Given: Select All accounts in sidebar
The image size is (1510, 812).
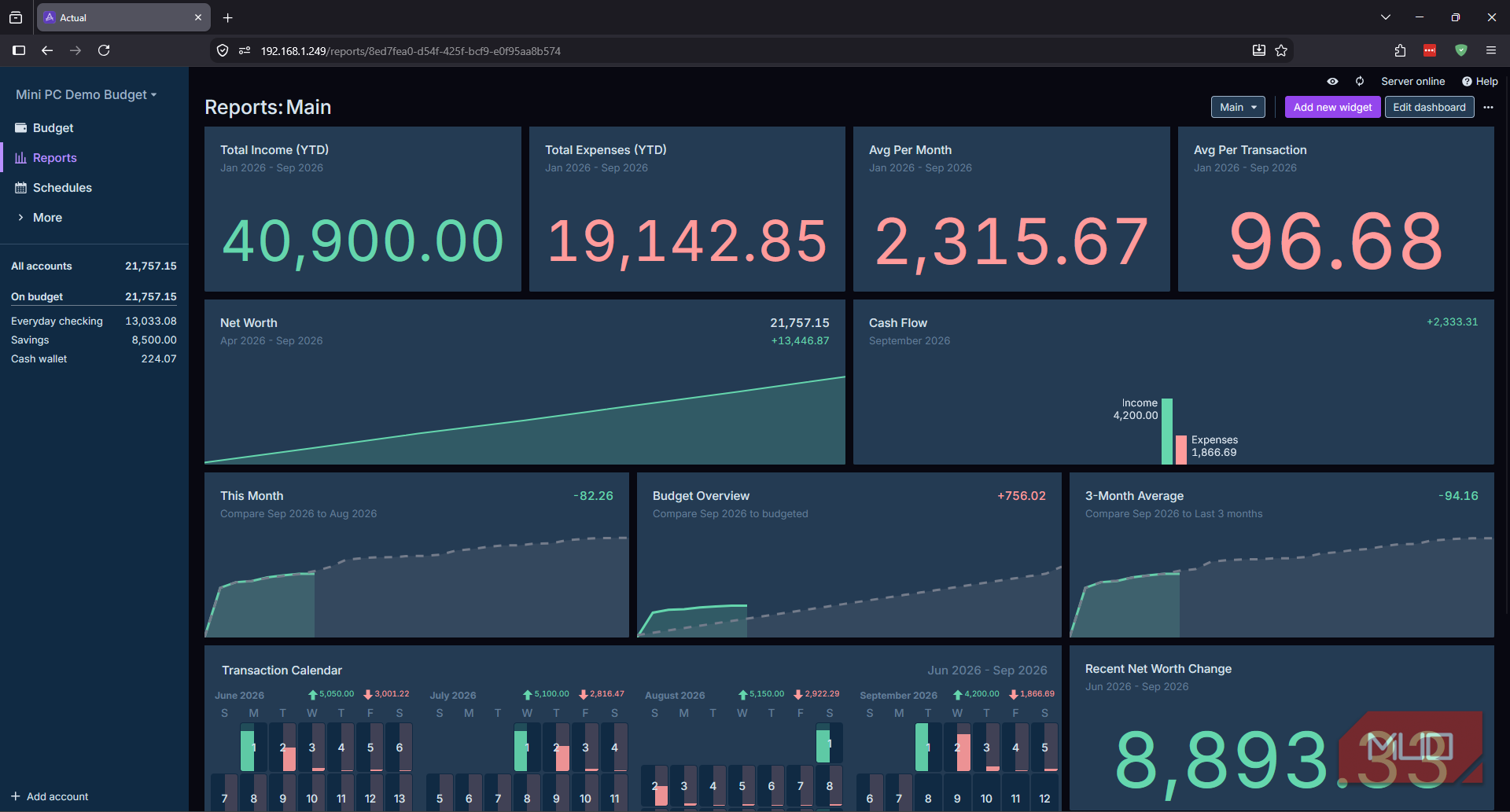Looking at the screenshot, I should click(94, 266).
